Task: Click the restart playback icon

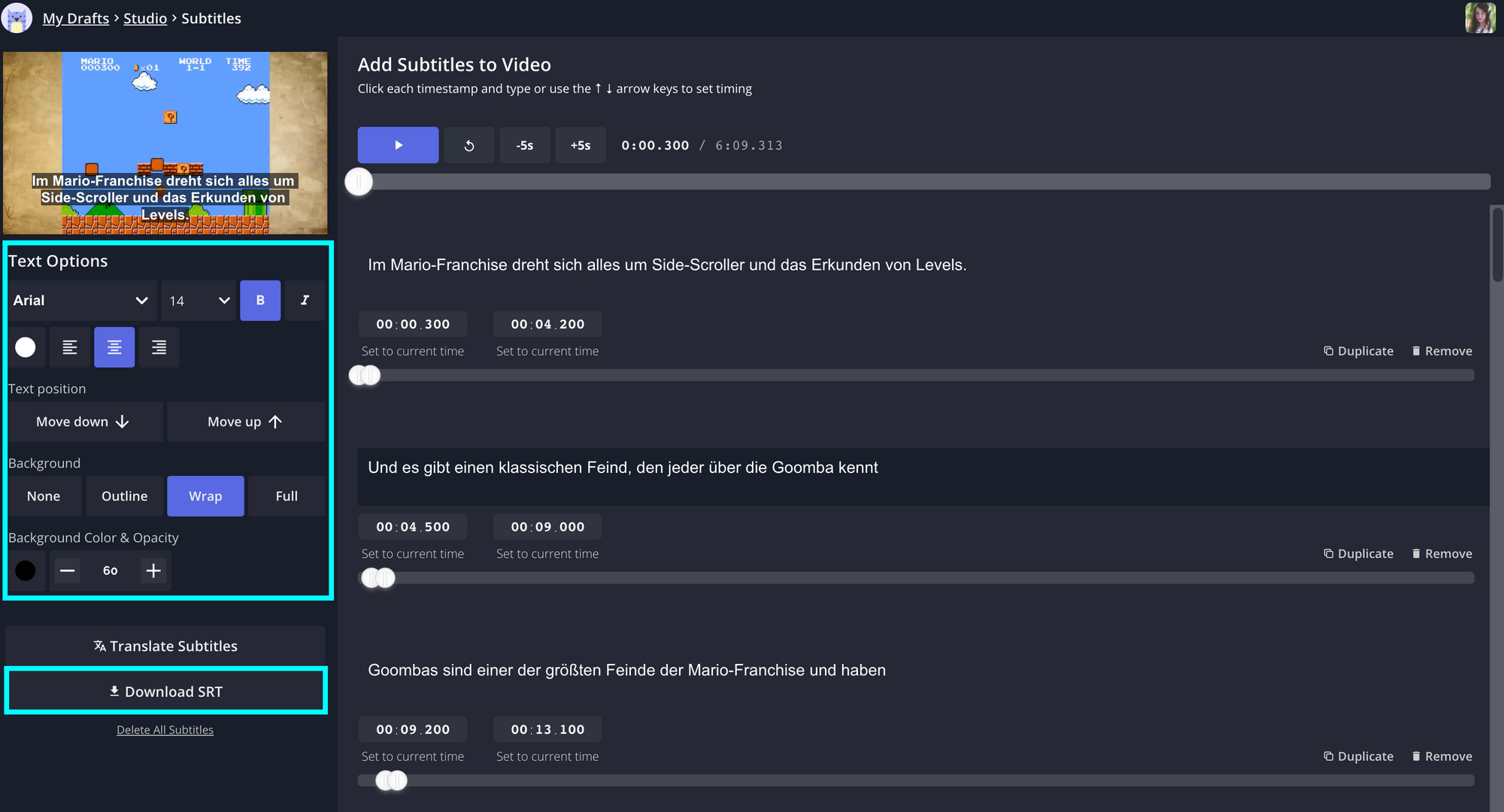Action: point(469,145)
